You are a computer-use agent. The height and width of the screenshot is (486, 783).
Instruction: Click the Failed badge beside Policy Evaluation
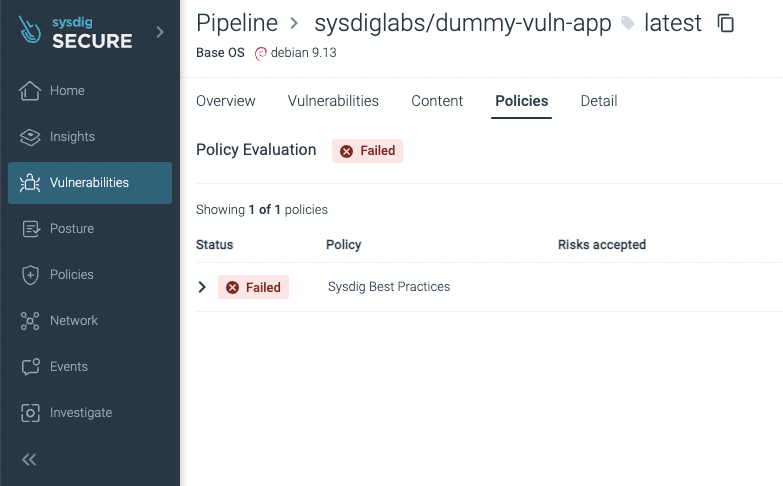point(367,151)
